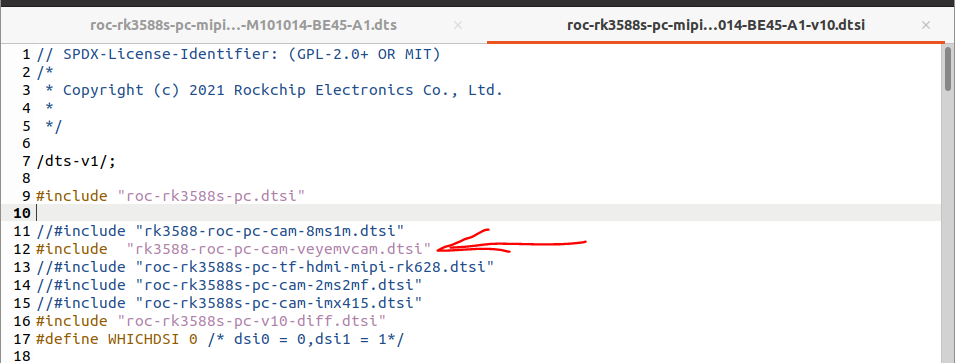955x363 pixels.
Task: Click the commented rk628.dtsi include line
Action: click(265, 266)
